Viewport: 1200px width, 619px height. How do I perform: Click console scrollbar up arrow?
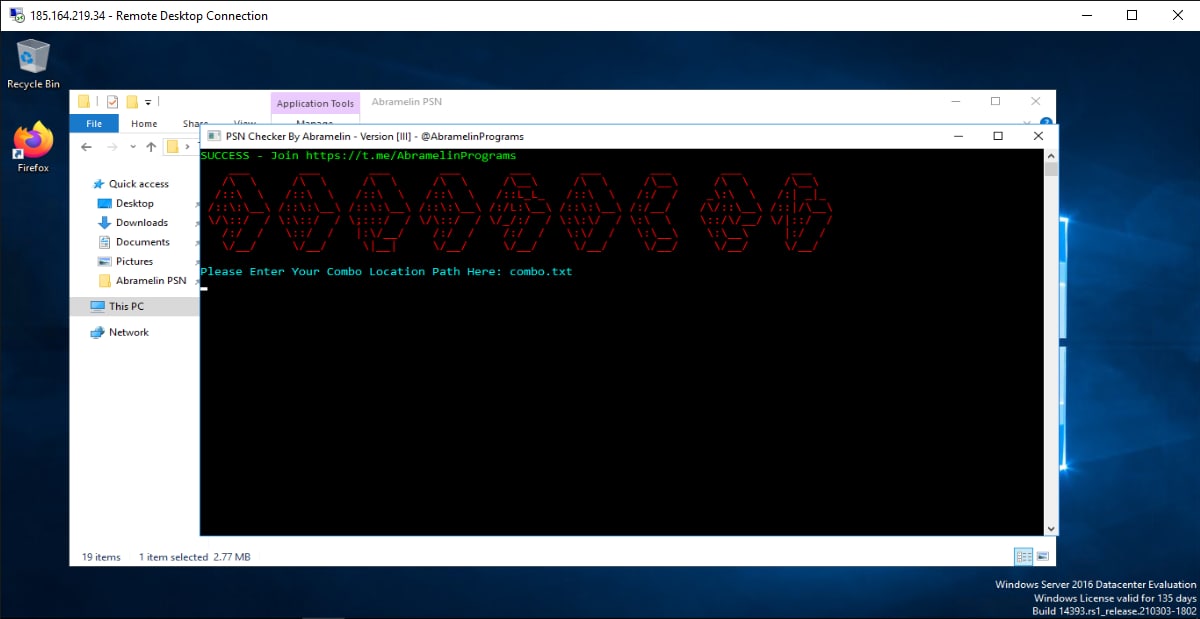(1051, 156)
